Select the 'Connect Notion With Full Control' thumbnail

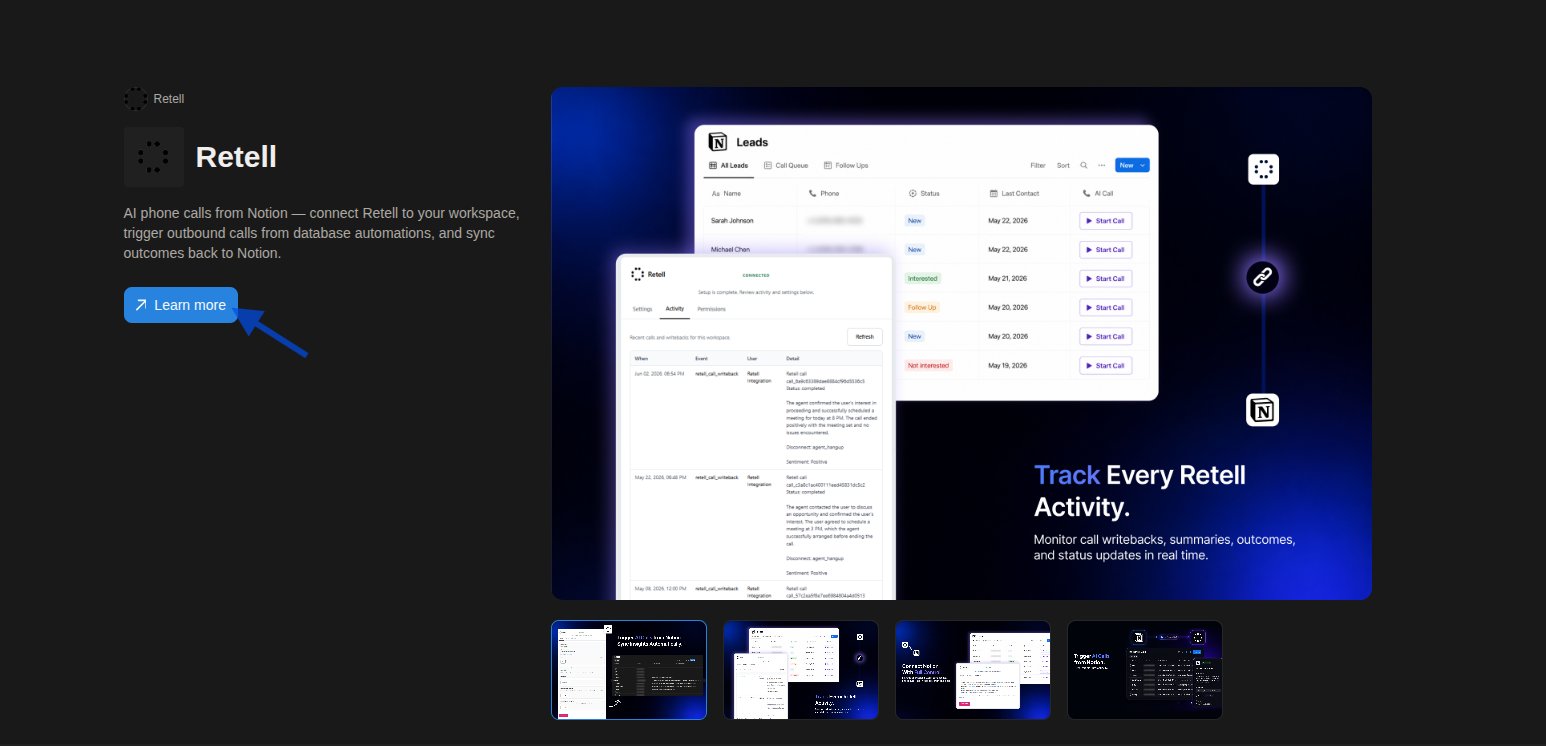point(973,670)
